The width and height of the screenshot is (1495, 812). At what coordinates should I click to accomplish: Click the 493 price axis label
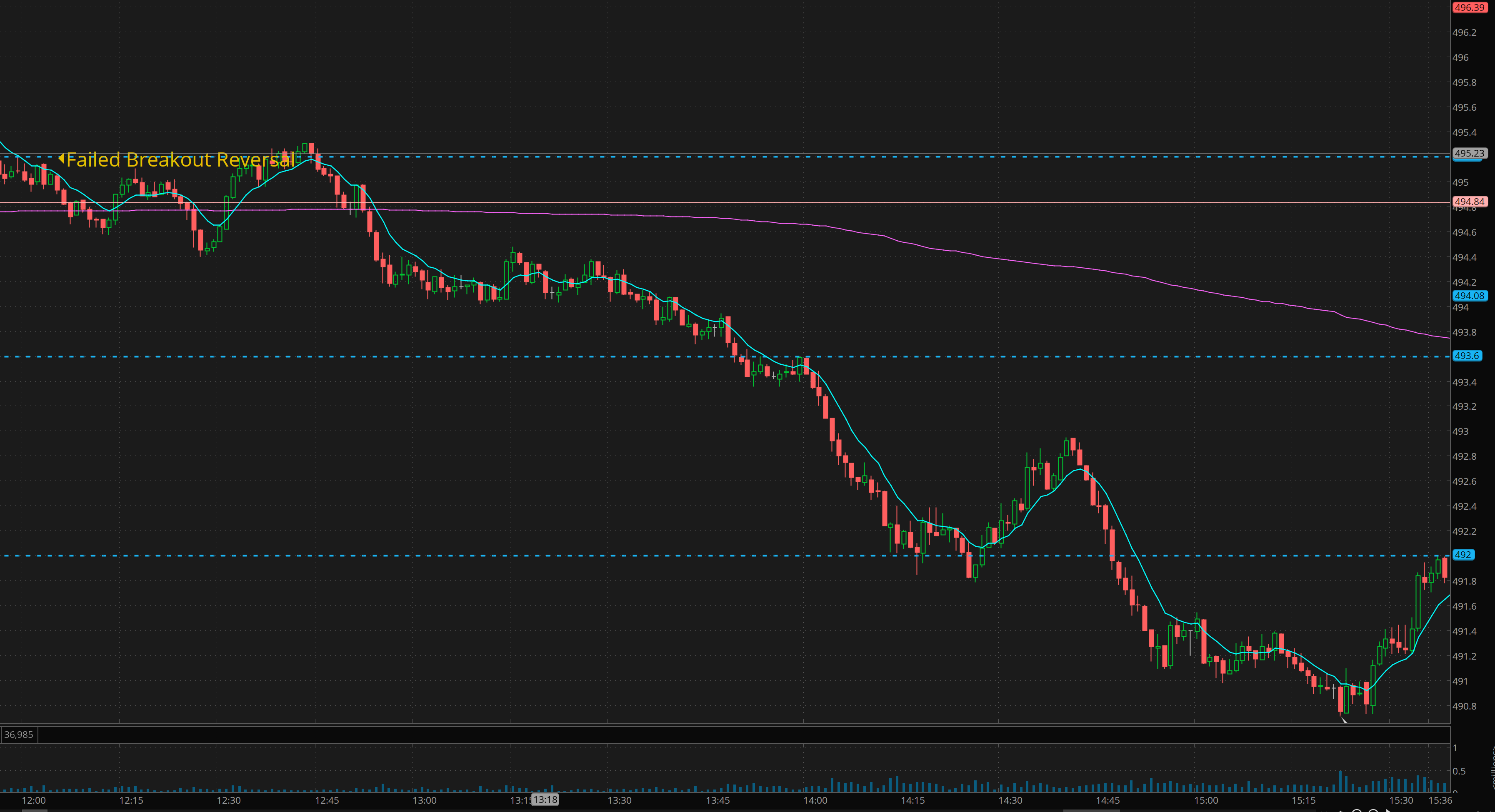point(1460,431)
